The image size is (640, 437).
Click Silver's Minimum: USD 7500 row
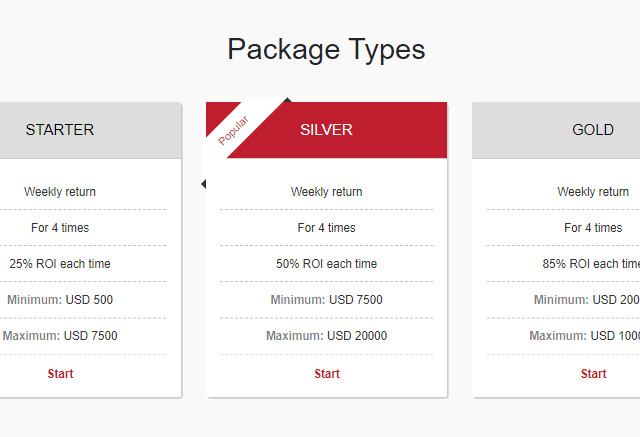[327, 299]
